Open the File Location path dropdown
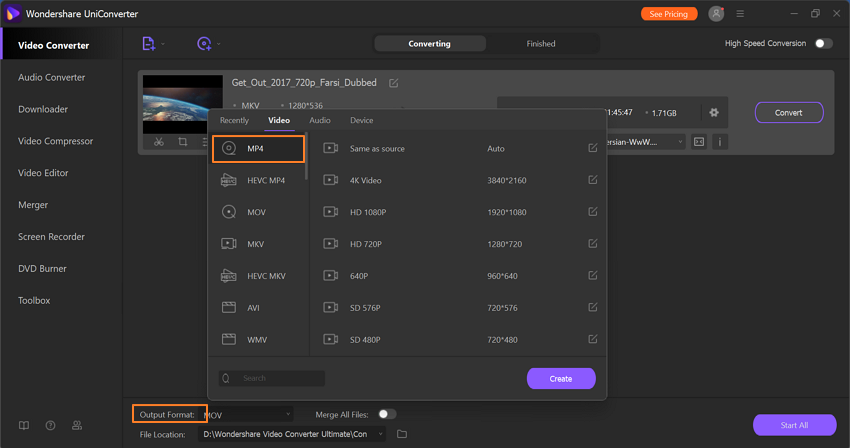This screenshot has width=850, height=448. point(292,434)
